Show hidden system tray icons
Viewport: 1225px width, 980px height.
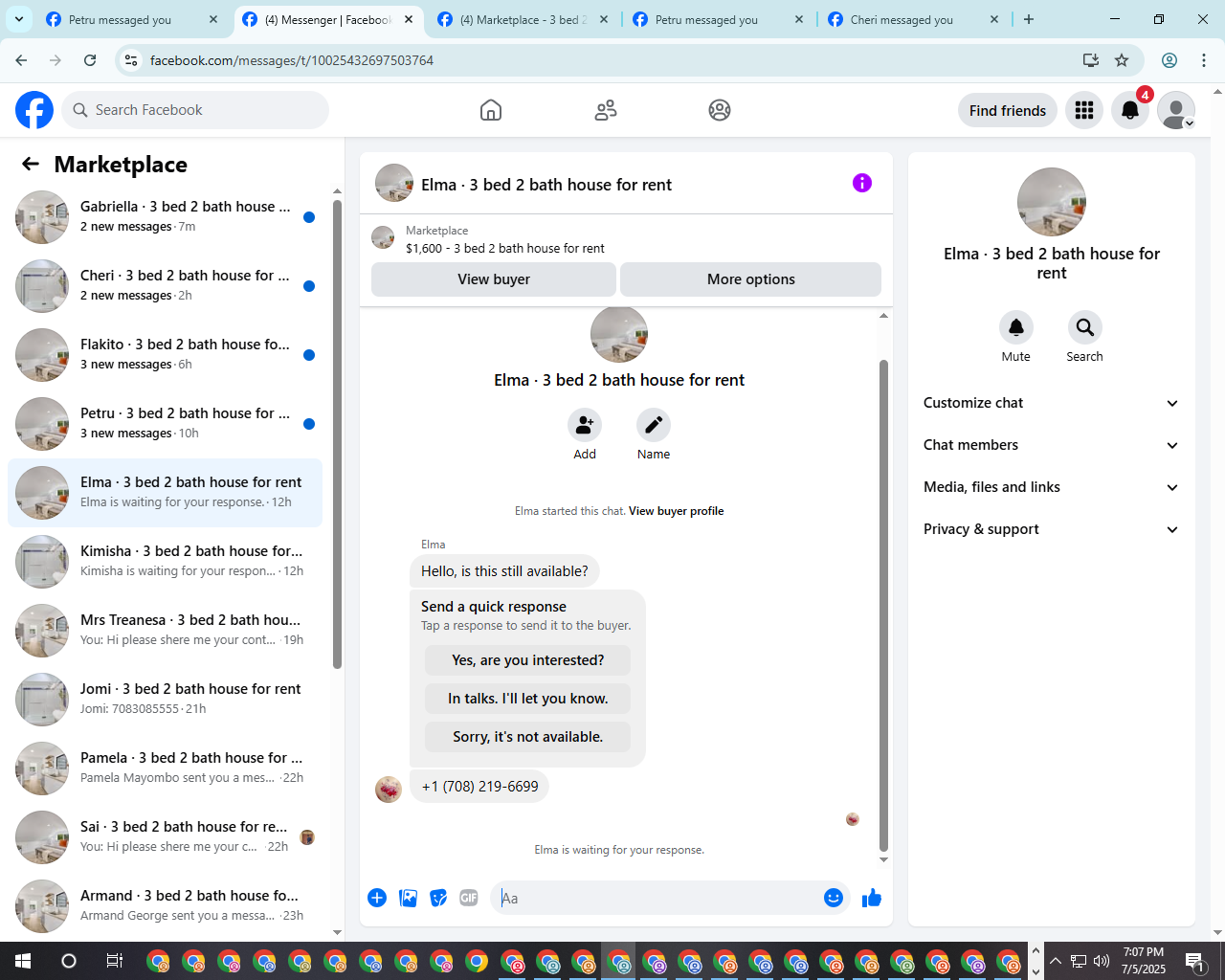pyautogui.click(x=1056, y=961)
